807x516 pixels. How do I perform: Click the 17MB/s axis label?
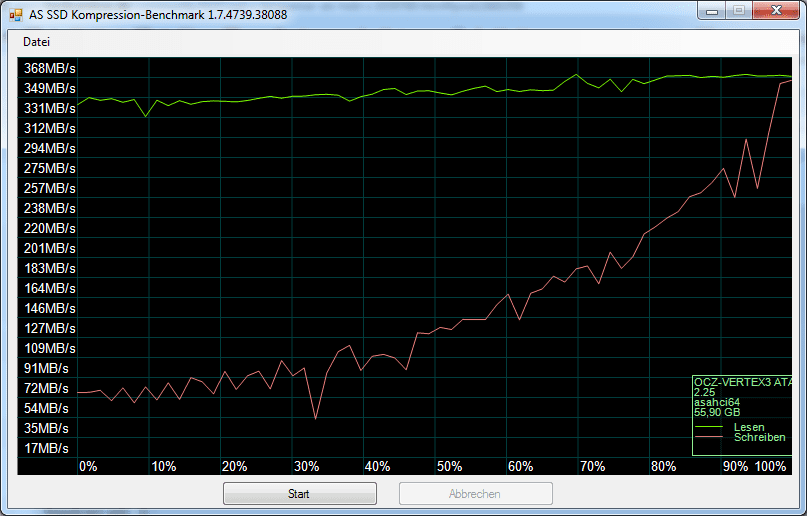click(x=46, y=448)
